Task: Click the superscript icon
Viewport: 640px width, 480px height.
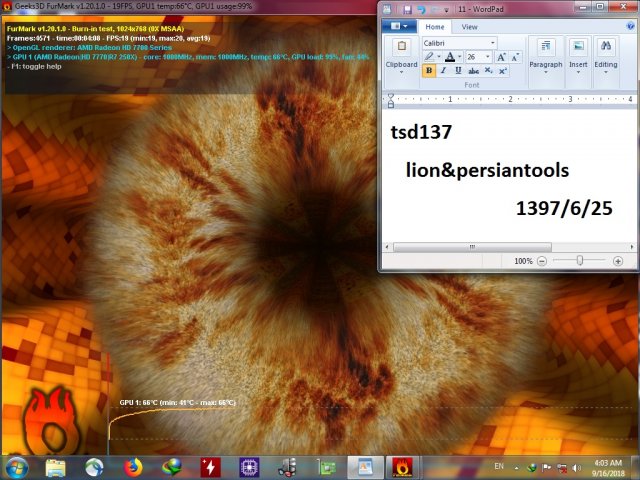Action: click(502, 71)
